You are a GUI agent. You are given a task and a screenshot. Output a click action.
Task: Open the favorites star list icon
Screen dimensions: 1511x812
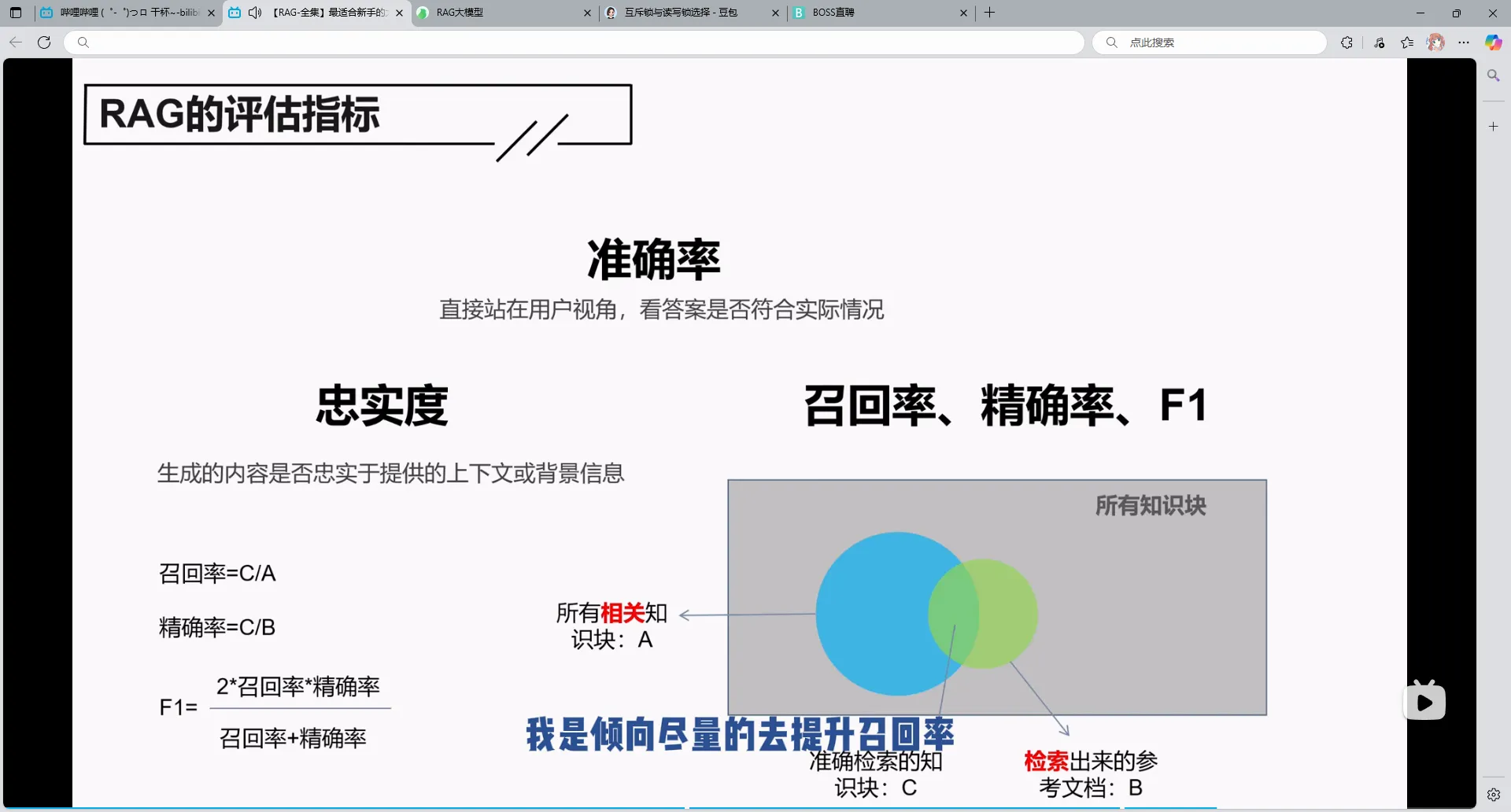click(x=1407, y=42)
